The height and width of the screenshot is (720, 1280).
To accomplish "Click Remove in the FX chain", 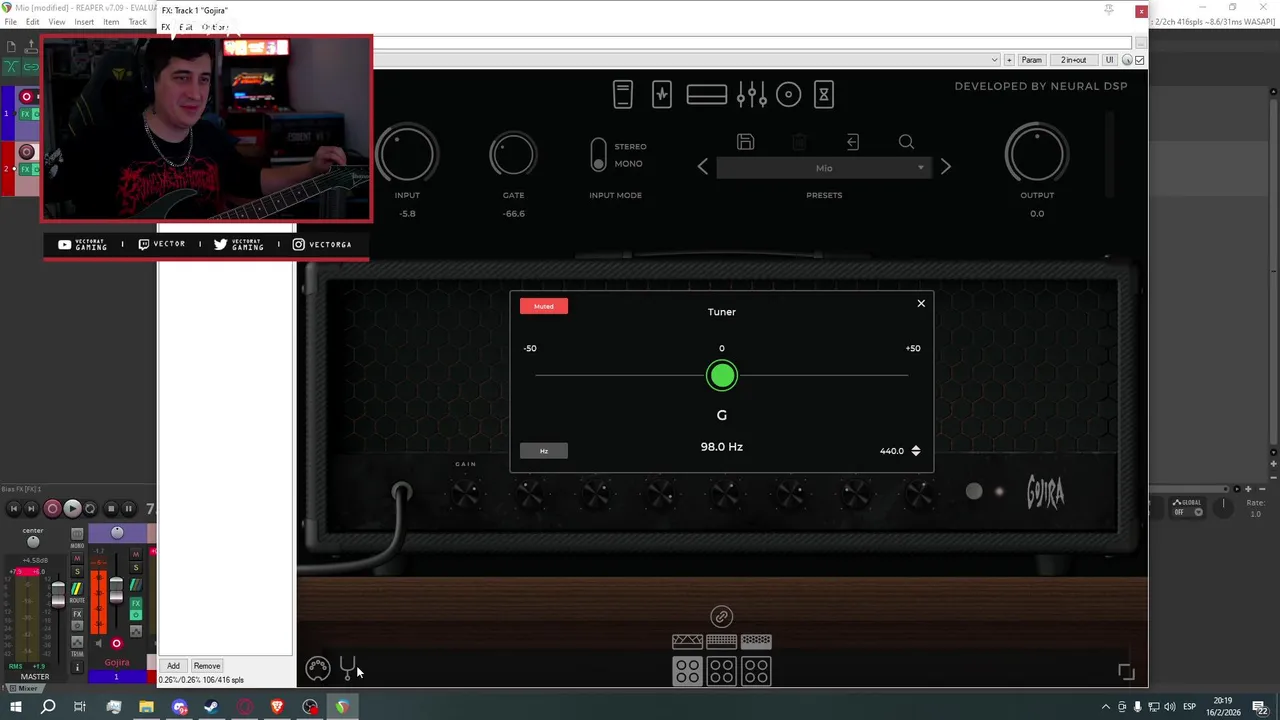I will 207,666.
